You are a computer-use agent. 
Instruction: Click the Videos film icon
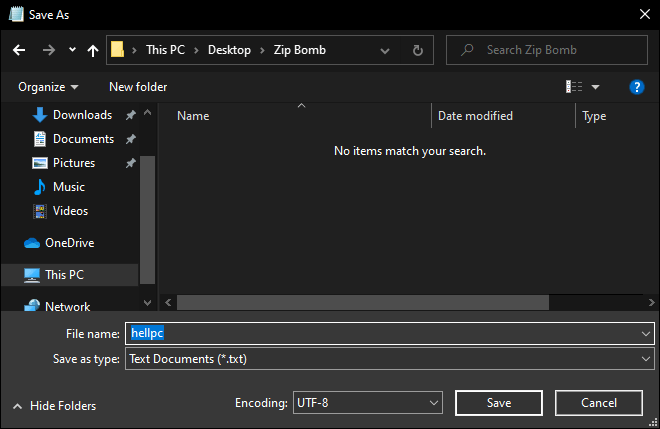[40, 211]
